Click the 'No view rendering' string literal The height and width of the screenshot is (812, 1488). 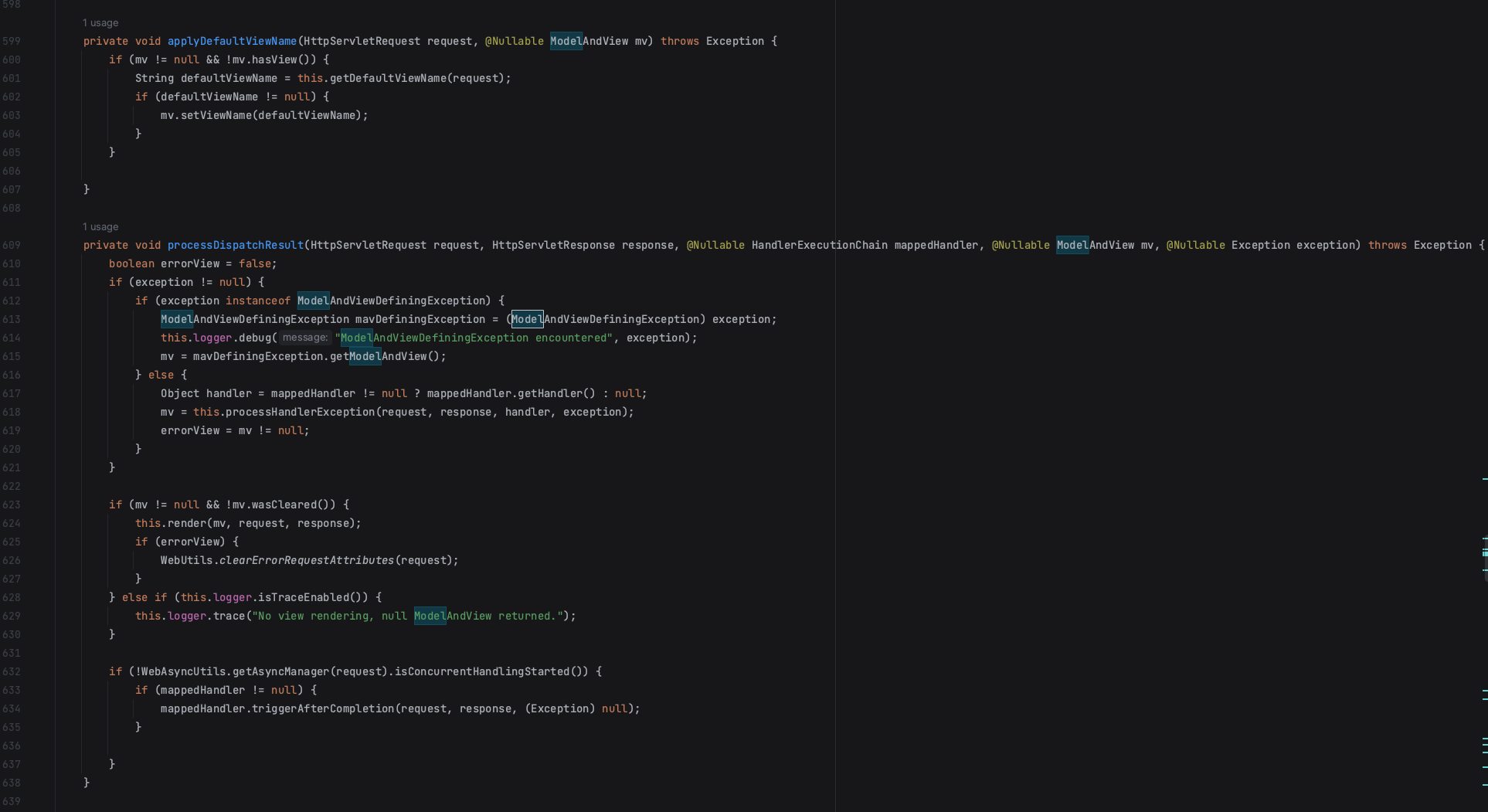408,616
